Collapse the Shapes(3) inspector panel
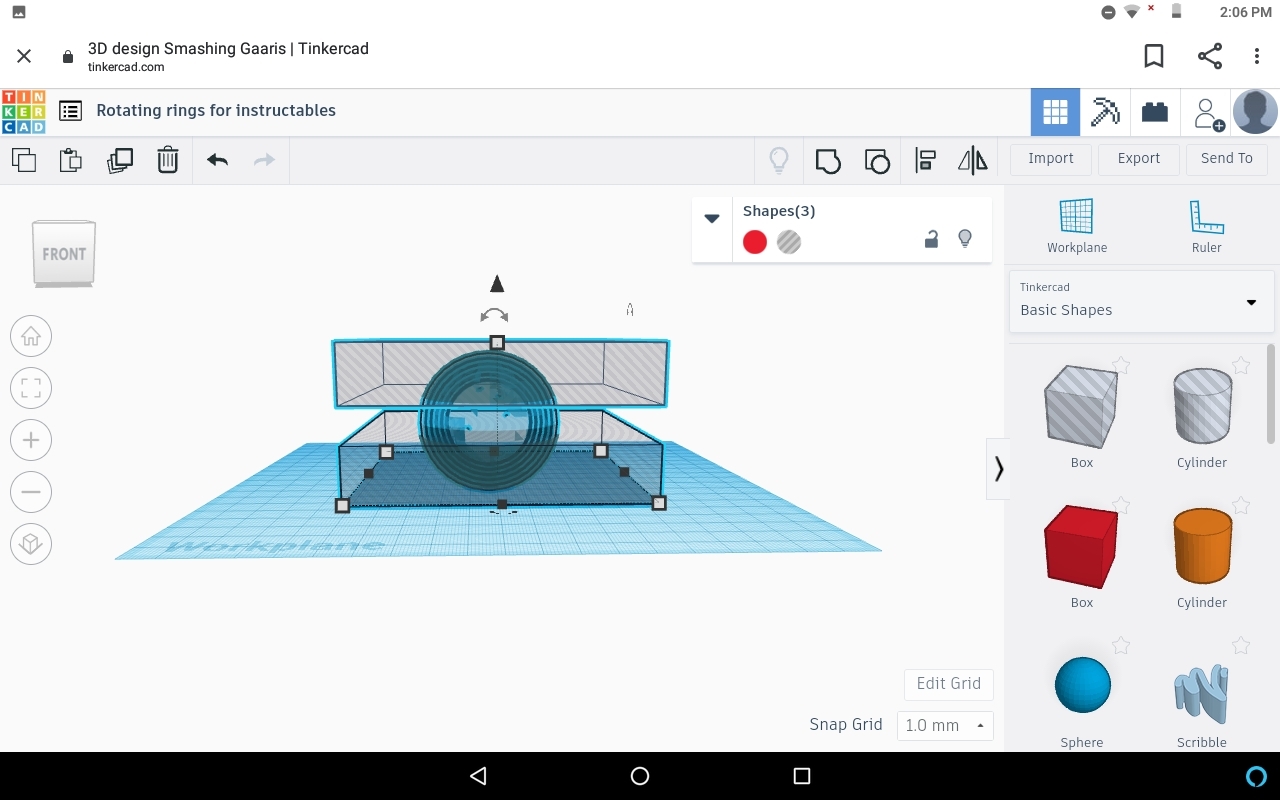1280x800 pixels. 712,218
